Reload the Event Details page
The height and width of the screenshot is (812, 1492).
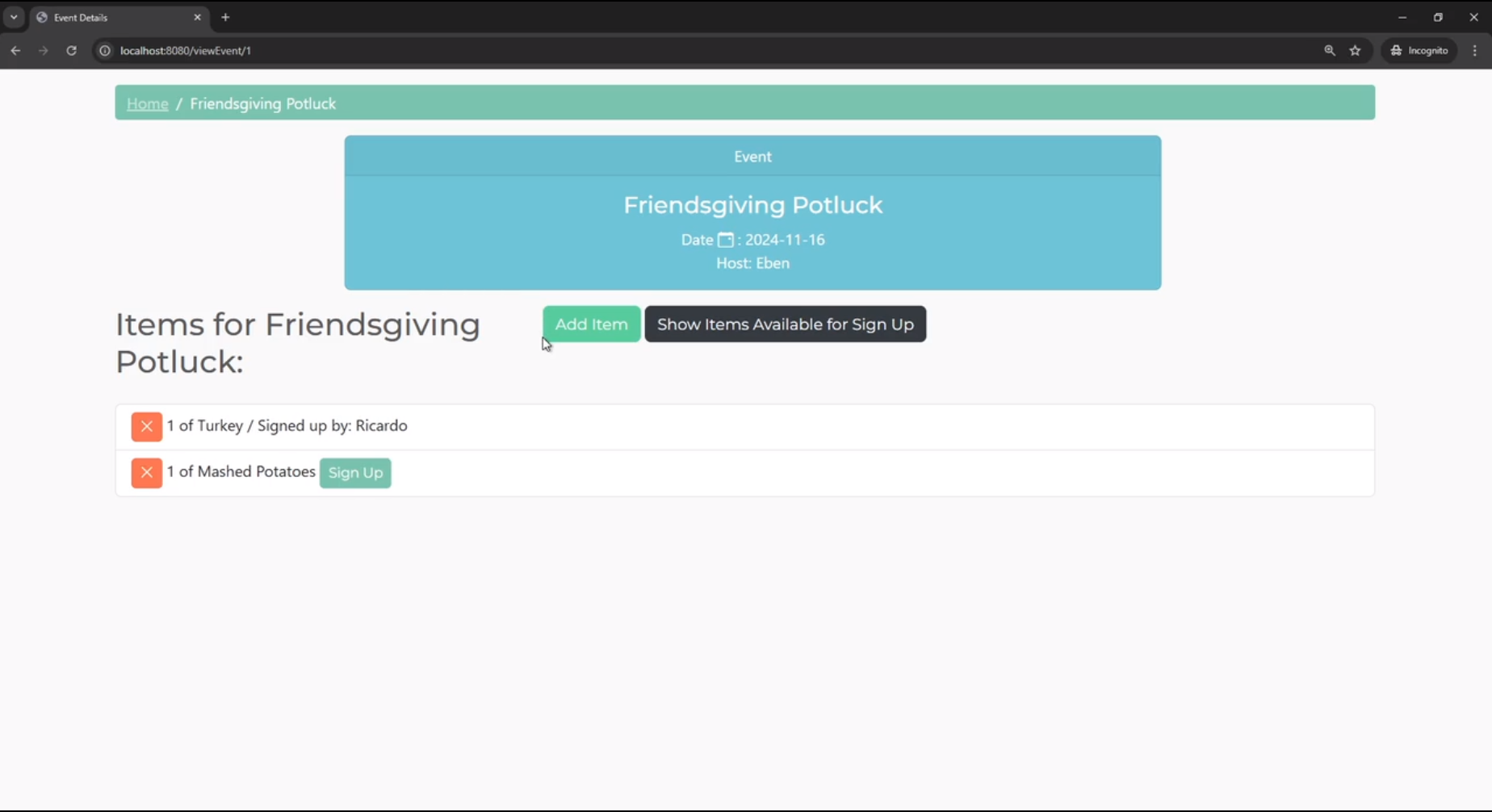click(71, 50)
